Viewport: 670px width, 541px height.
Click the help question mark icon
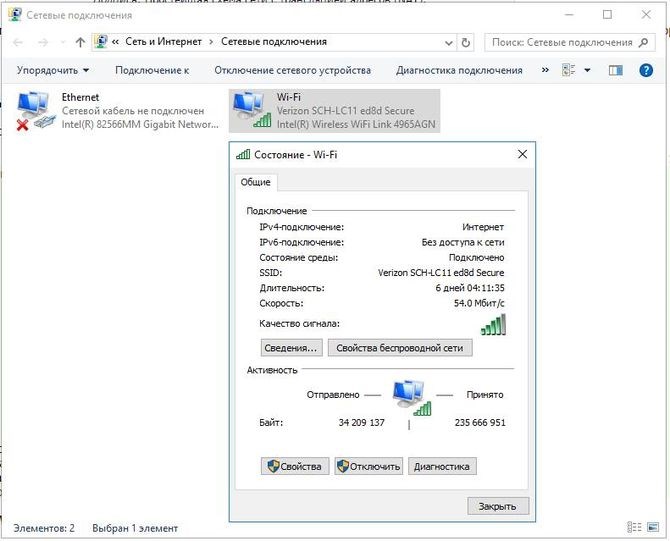[x=646, y=70]
